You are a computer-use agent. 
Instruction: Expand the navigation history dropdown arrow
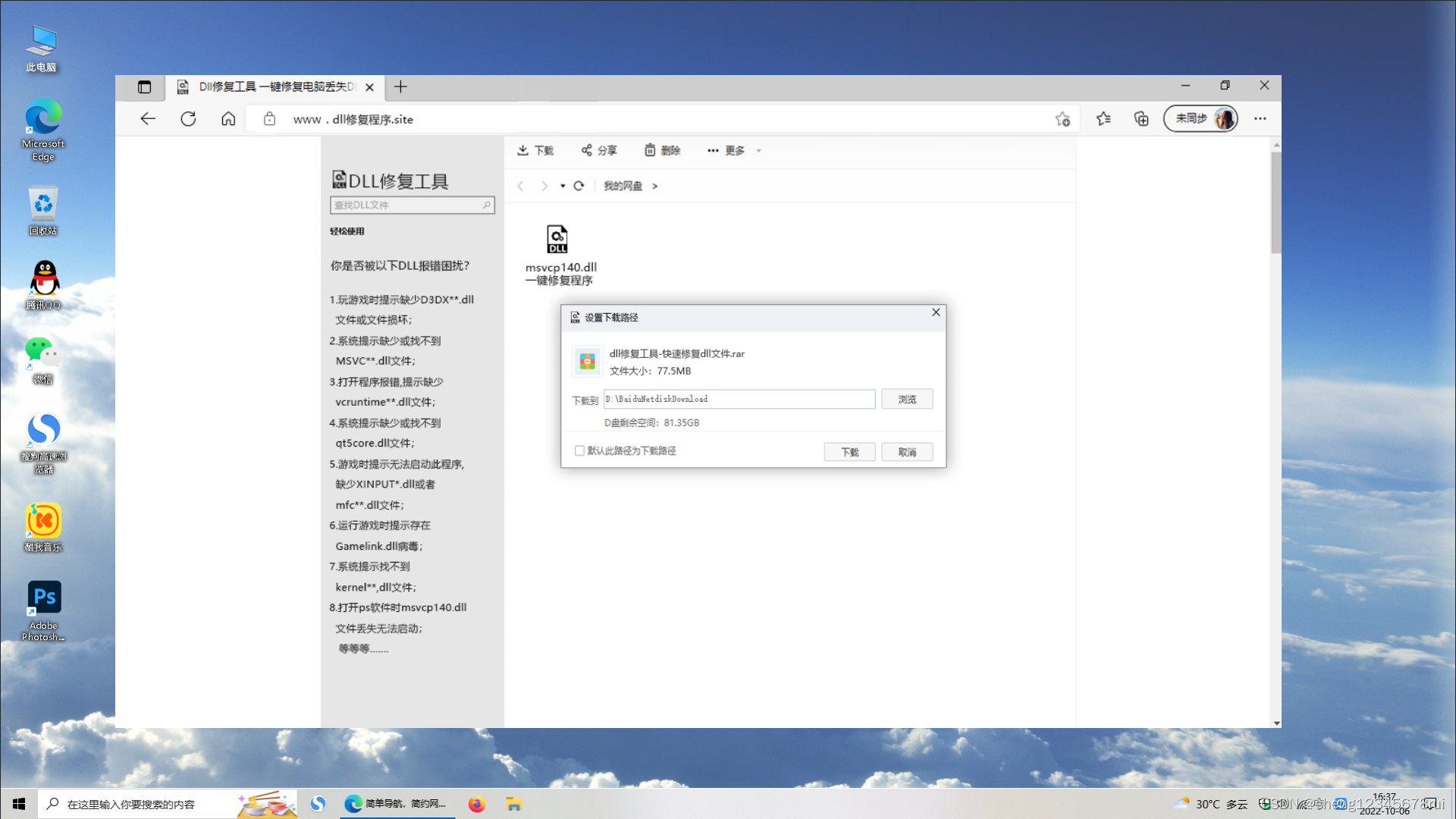tap(563, 186)
